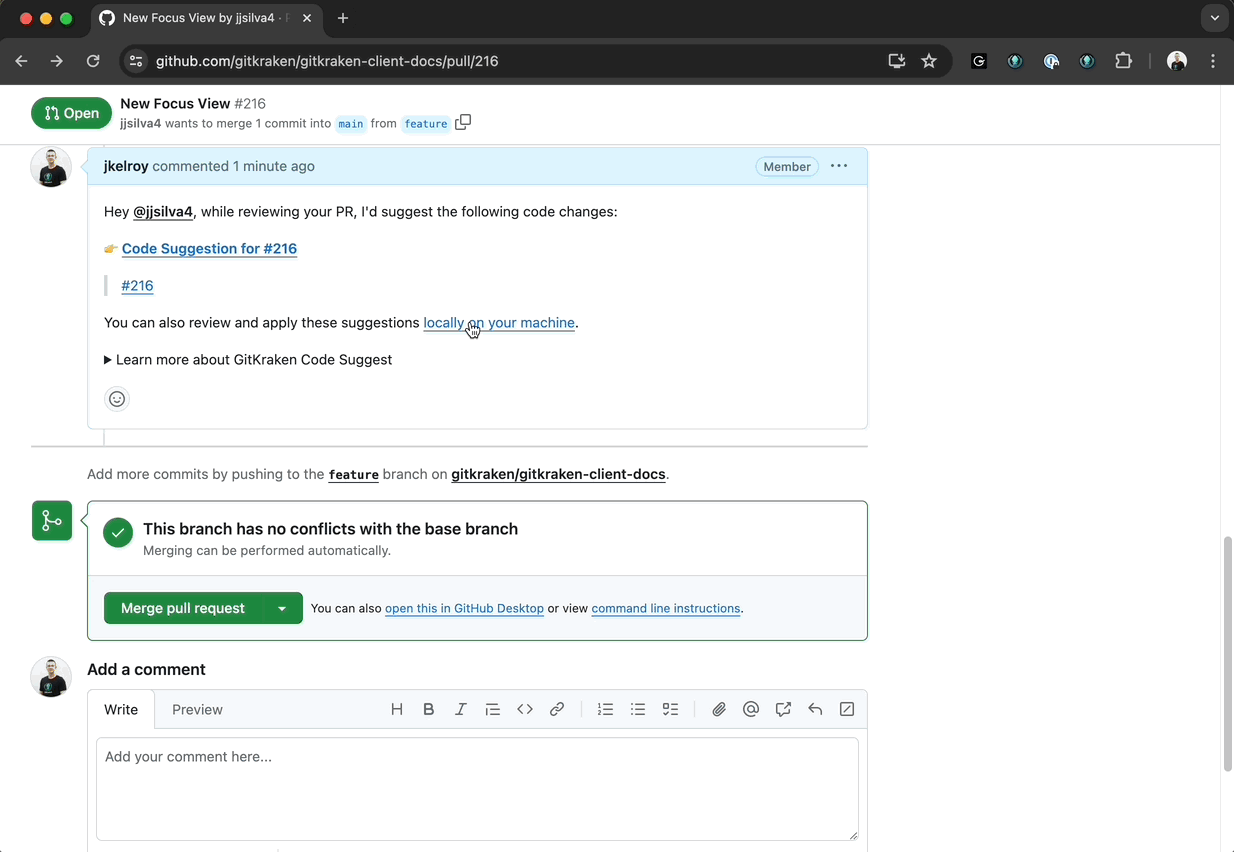1234x852 pixels.
Task: View command line instructions link
Action: pyautogui.click(x=666, y=608)
